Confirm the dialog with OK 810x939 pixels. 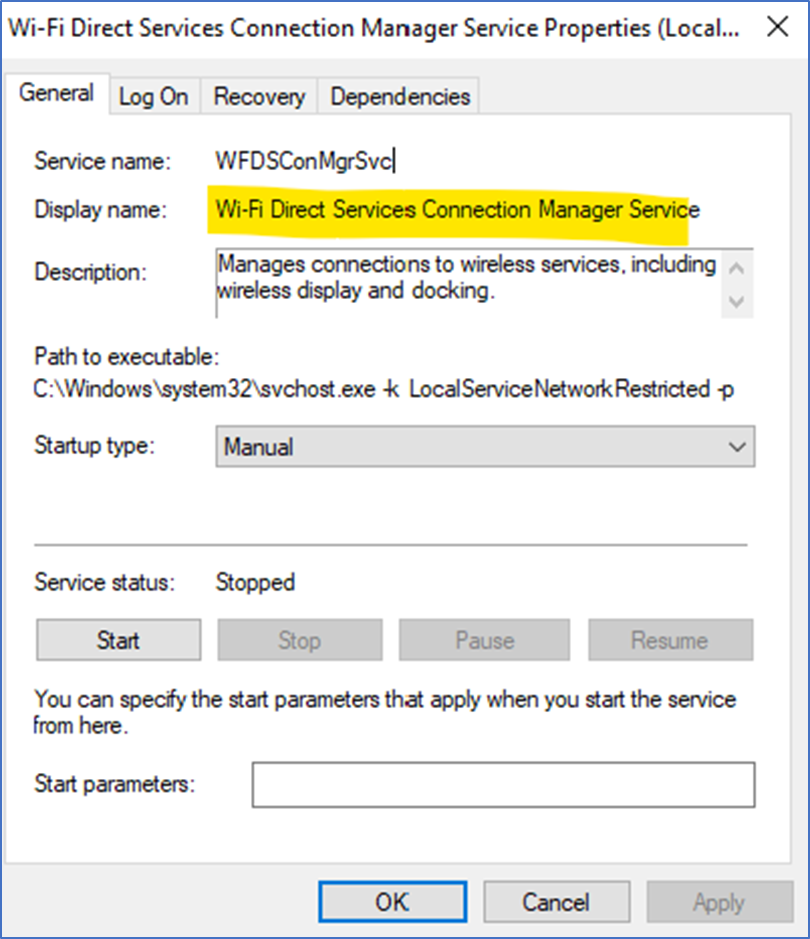(393, 902)
